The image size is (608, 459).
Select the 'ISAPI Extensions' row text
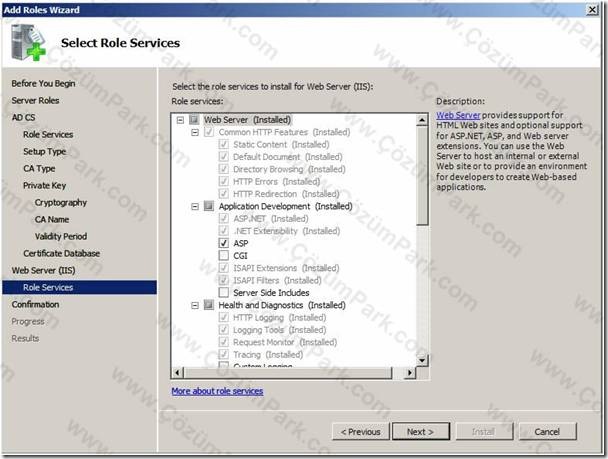(286, 268)
